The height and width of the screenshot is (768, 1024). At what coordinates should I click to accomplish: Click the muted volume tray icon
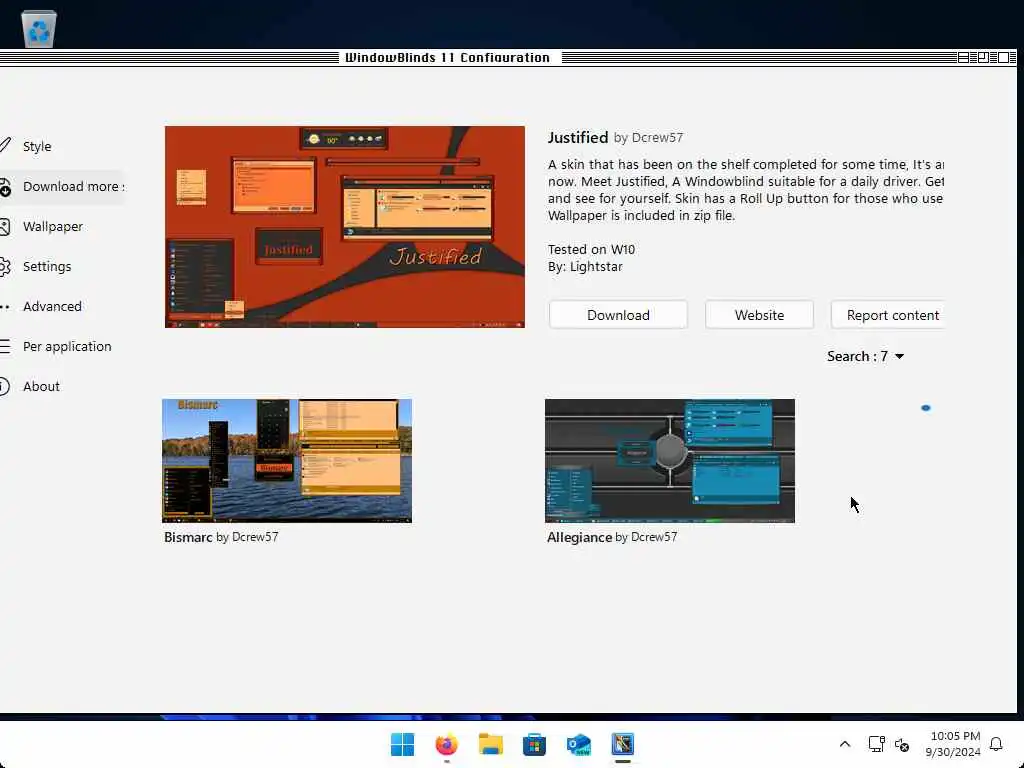[x=902, y=744]
